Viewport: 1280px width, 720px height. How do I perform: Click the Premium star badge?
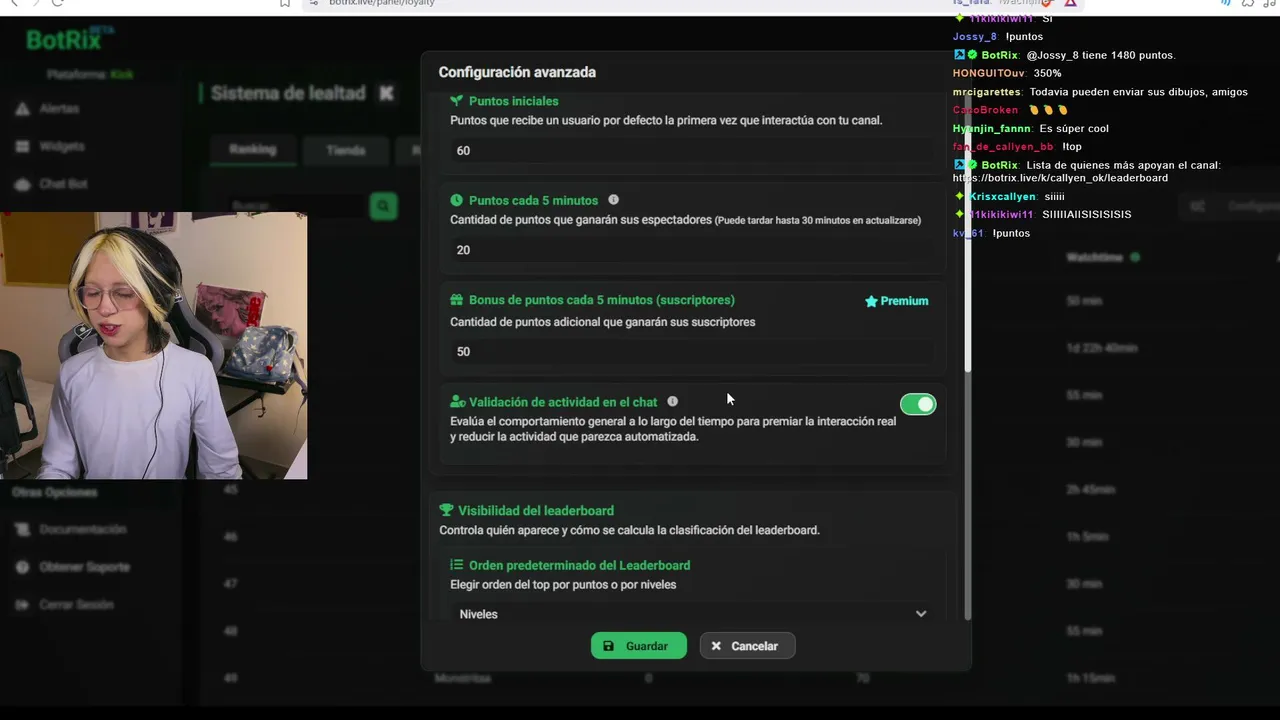(896, 301)
